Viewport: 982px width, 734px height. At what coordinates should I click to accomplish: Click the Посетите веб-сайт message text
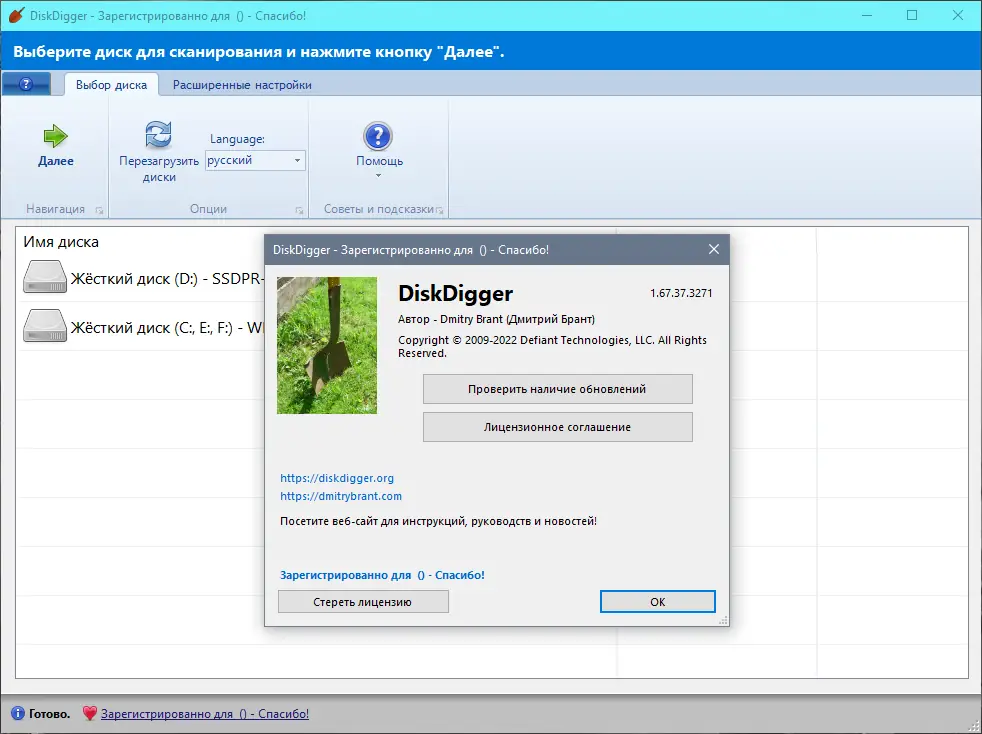click(x=438, y=521)
